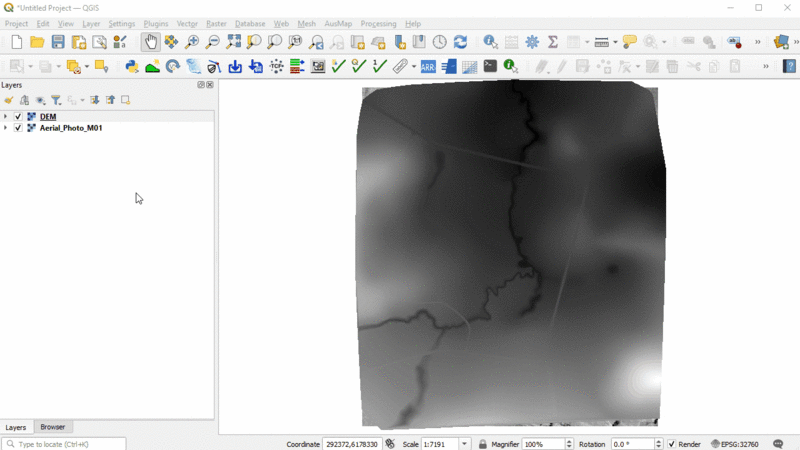The image size is (800, 450).
Task: Click the Refresh map icon
Action: pos(460,42)
